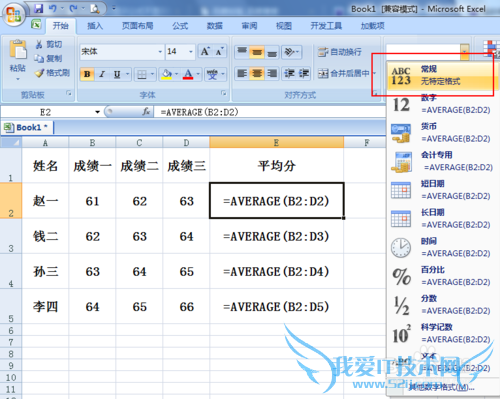The image size is (500, 399).
Task: Select 数字 number format
Action: point(442,104)
